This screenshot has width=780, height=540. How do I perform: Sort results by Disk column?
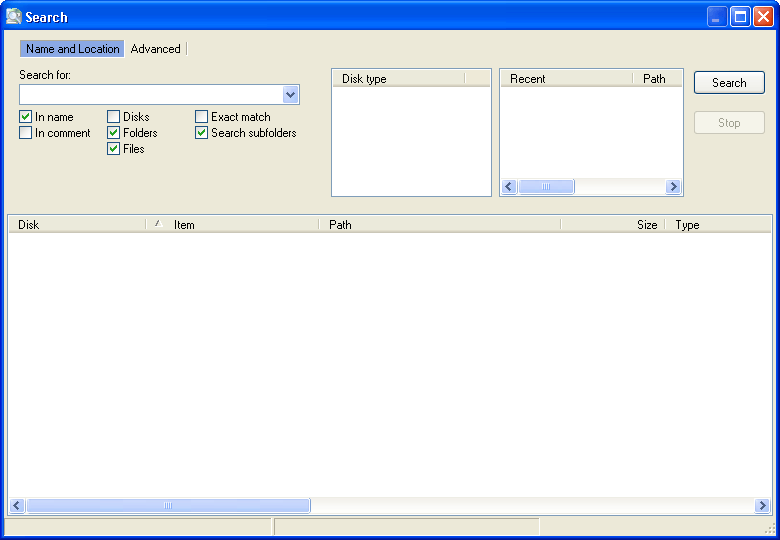tap(77, 225)
